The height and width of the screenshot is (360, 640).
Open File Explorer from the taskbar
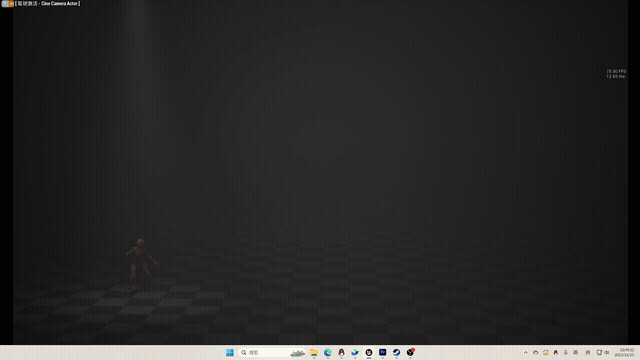point(314,352)
